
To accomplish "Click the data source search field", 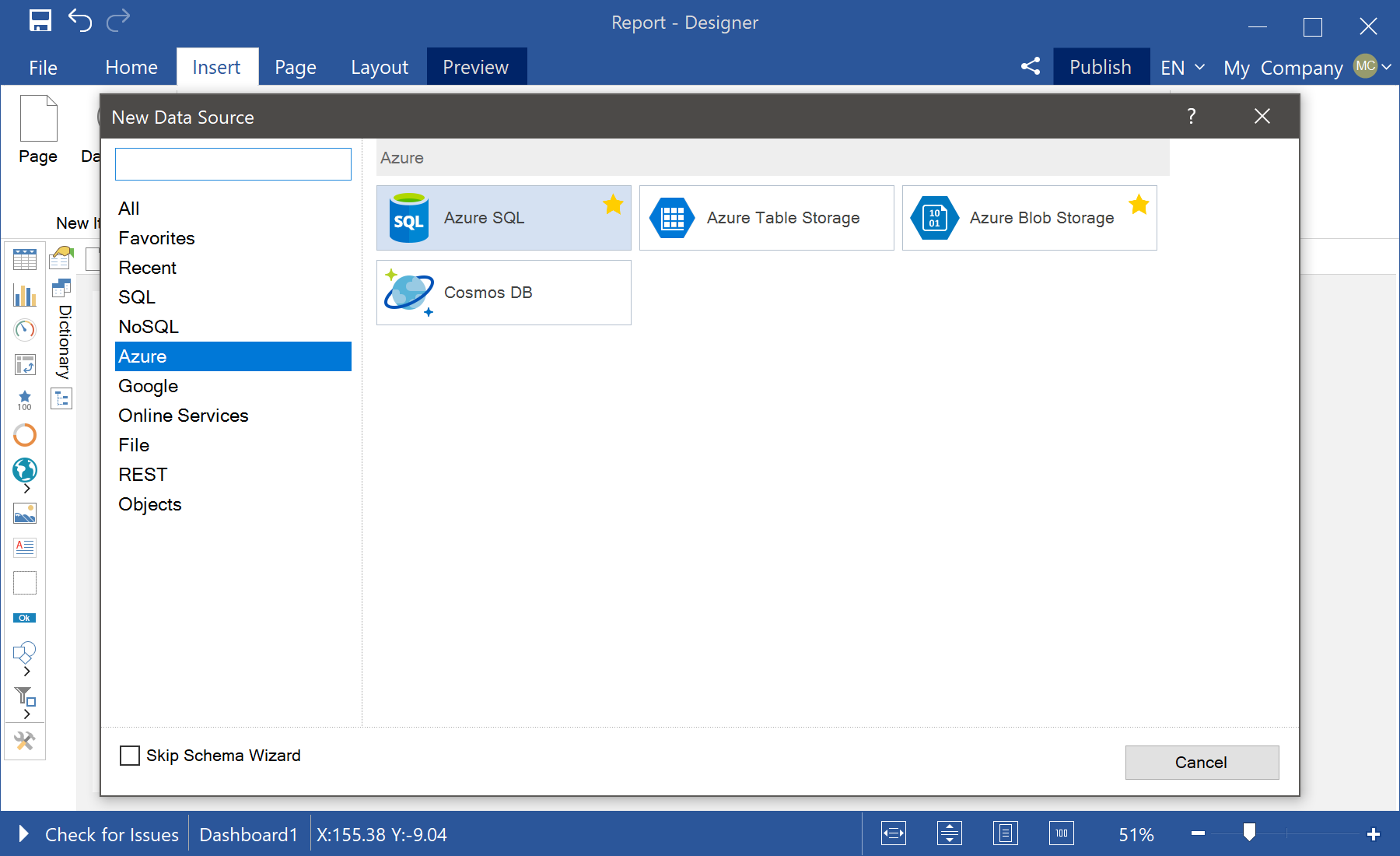I will point(233,164).
